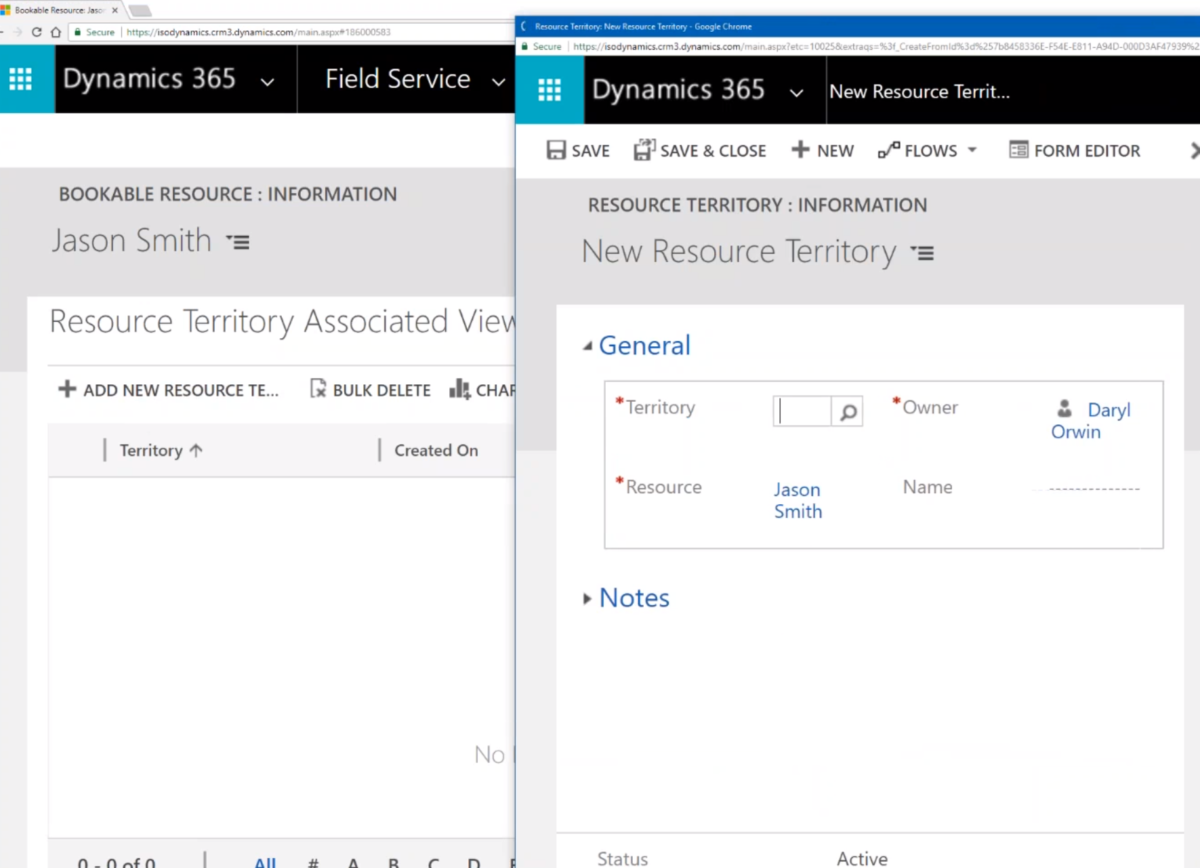This screenshot has height=868, width=1200.
Task: Click the Secure padlock in the Resource Territory window
Action: tap(524, 46)
